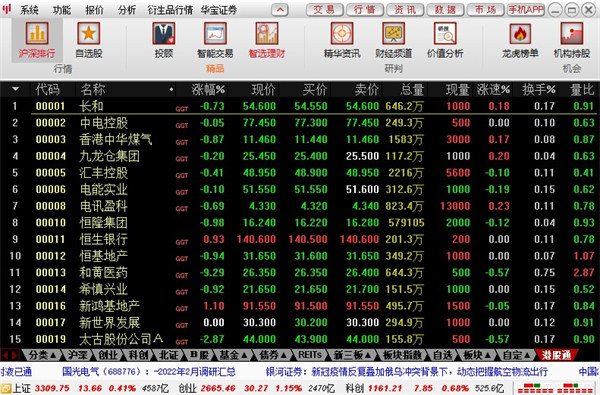The width and height of the screenshot is (600, 395).
Task: Open the 沪深排行 ranking icon
Action: (x=37, y=34)
